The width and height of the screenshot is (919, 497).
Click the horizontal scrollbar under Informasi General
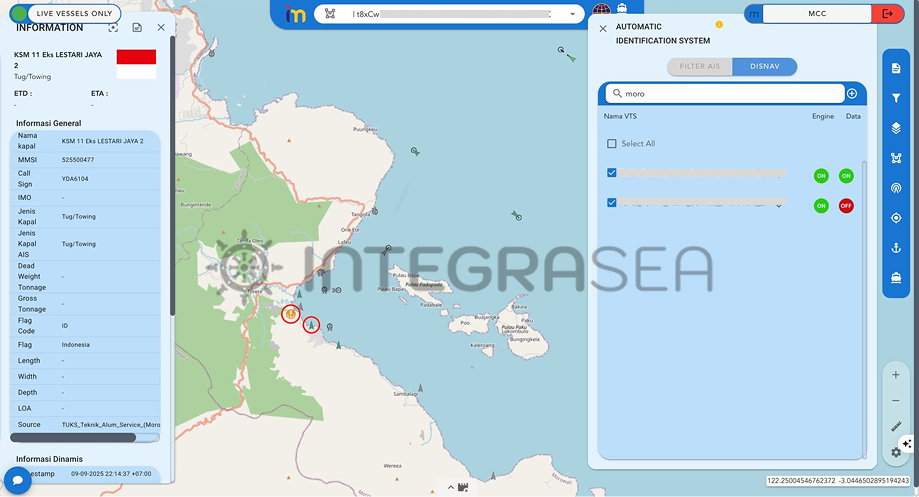coord(73,437)
